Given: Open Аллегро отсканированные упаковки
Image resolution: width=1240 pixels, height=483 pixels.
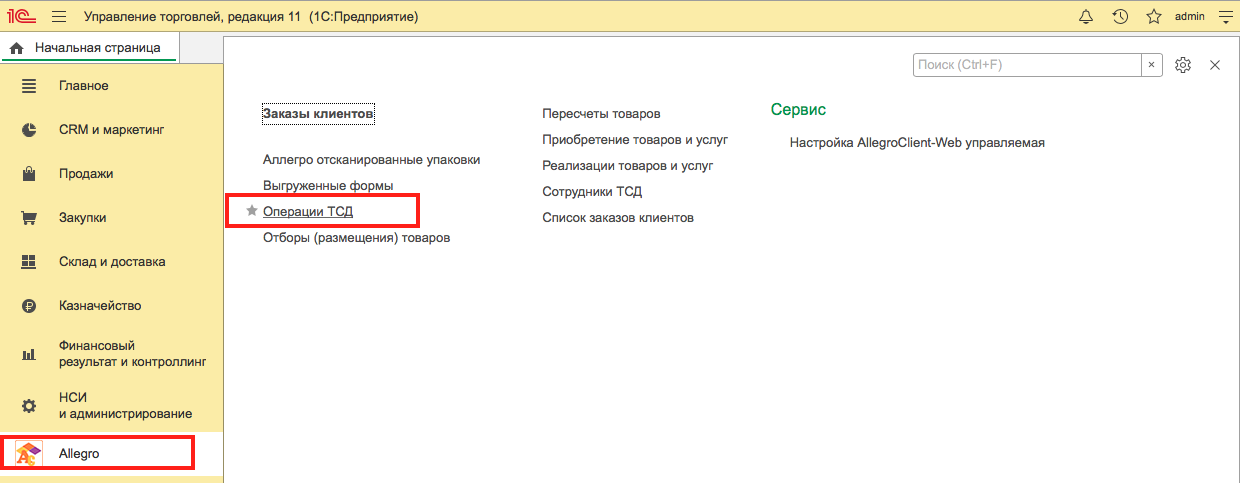Looking at the screenshot, I should pos(372,160).
